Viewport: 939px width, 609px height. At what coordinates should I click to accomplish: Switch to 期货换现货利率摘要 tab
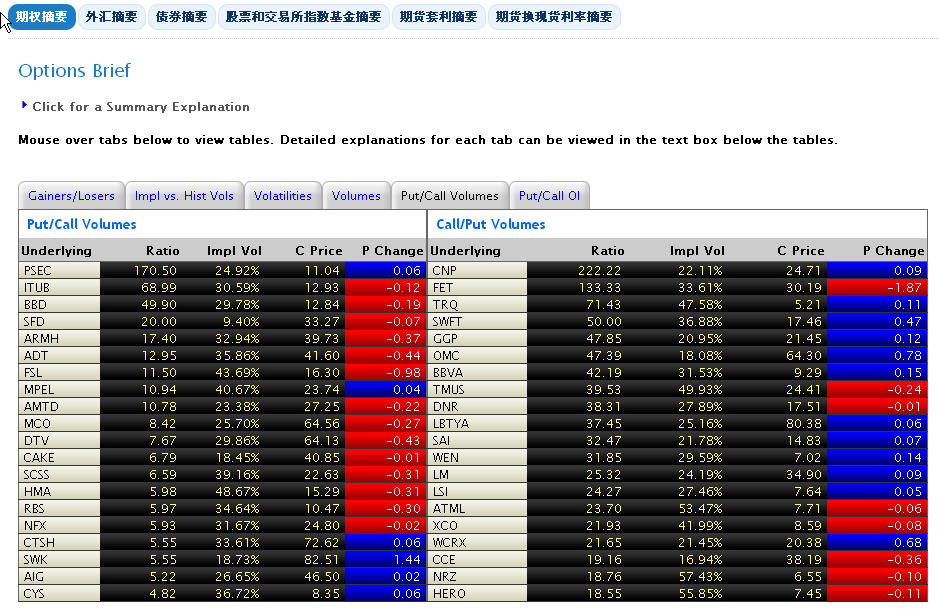pyautogui.click(x=554, y=17)
